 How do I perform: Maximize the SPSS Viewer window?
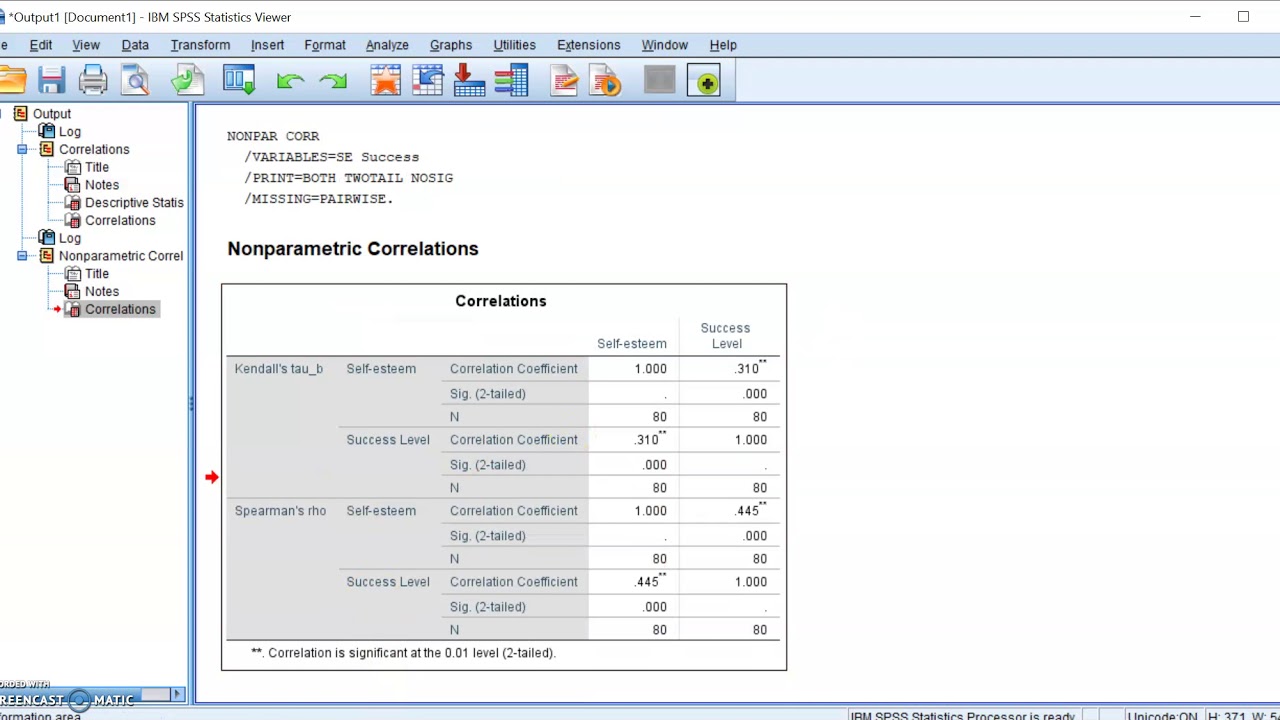[x=1243, y=17]
